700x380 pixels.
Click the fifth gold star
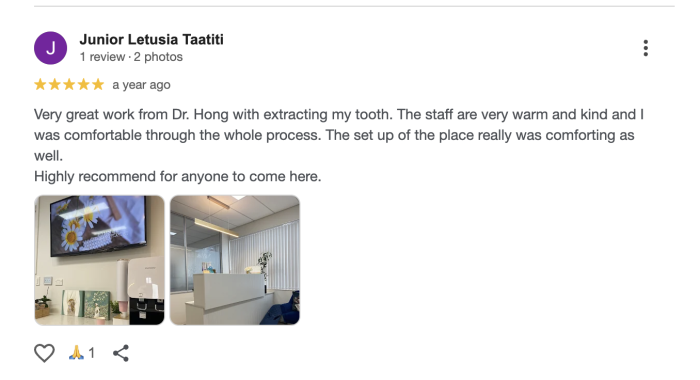pos(98,84)
